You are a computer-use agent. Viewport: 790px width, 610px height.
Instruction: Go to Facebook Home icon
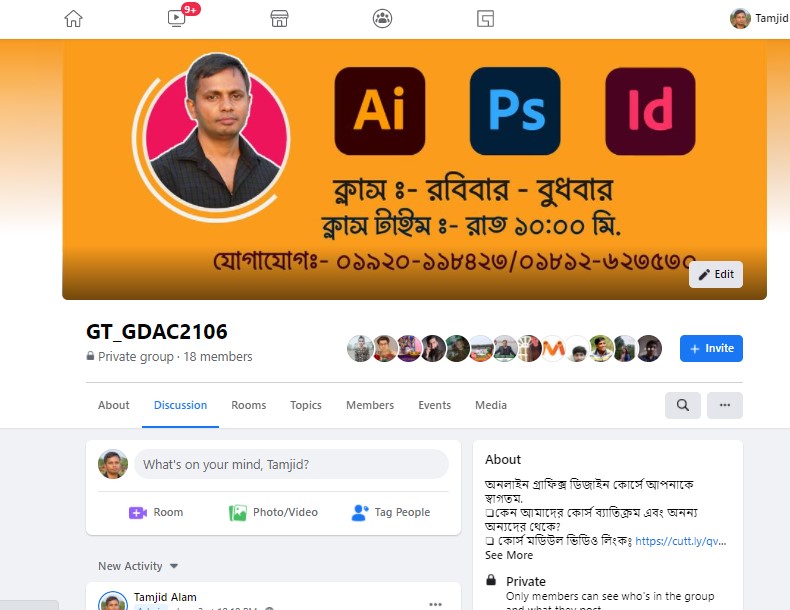[x=74, y=19]
